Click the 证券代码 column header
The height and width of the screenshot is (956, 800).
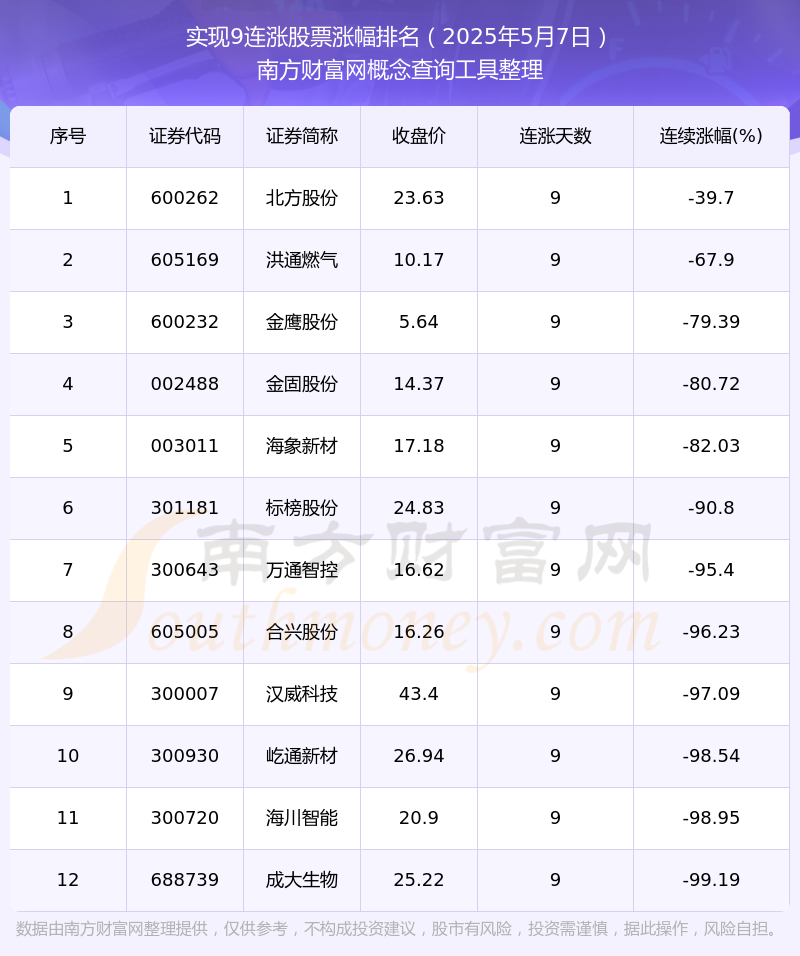(185, 136)
